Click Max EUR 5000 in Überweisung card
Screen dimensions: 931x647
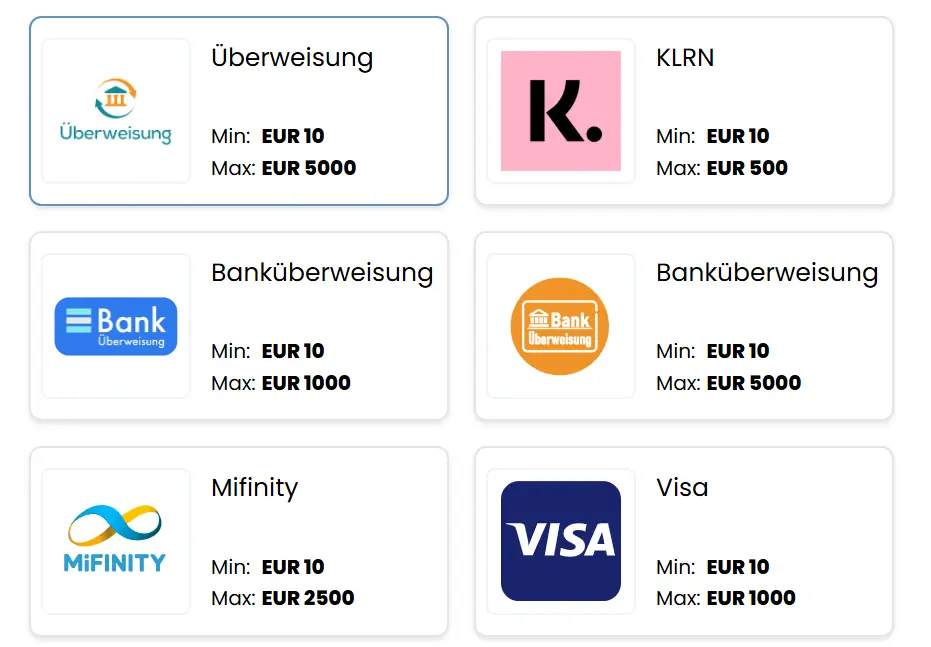pyautogui.click(x=284, y=168)
